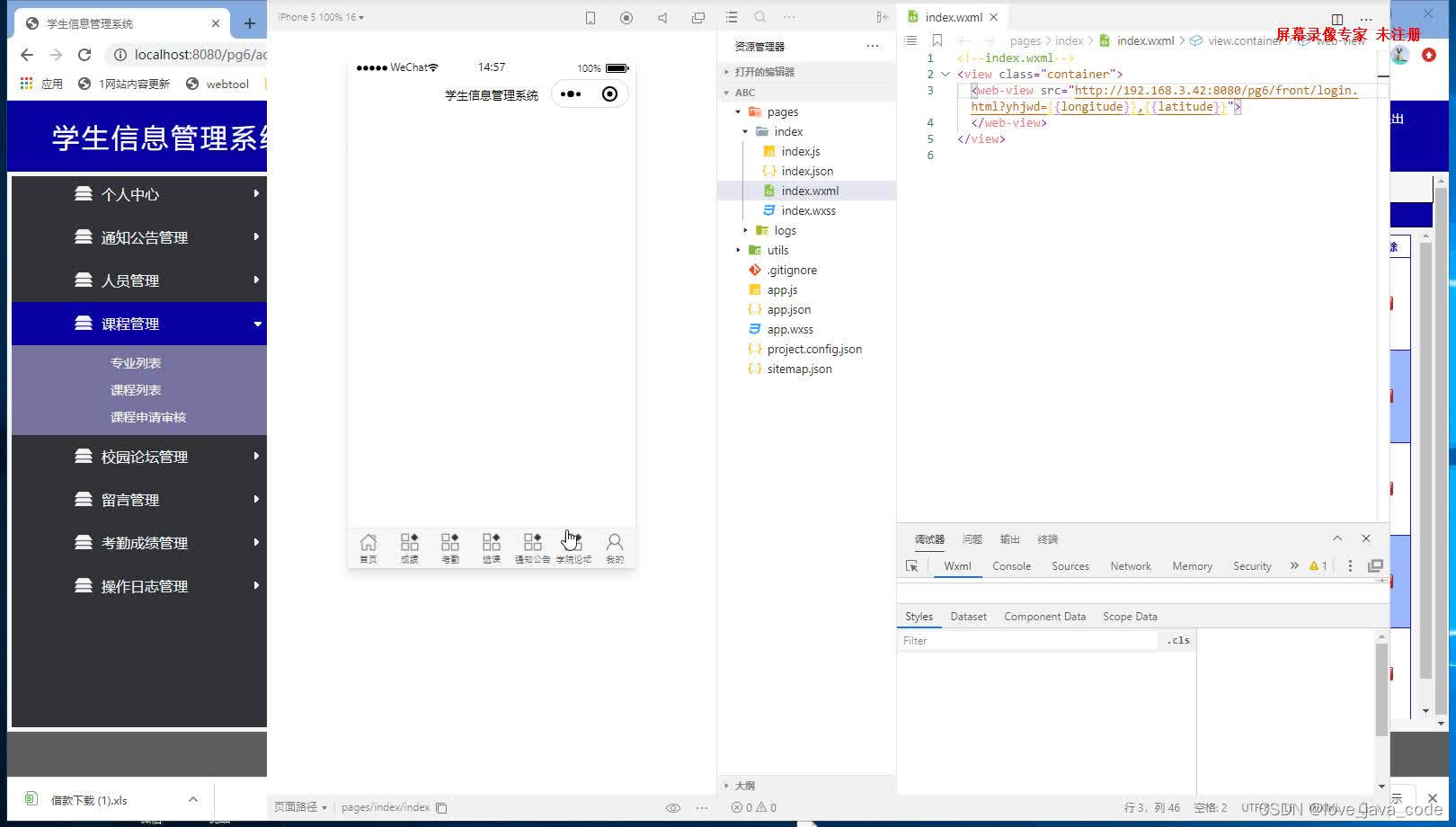Screen dimensions: 1456x827
Task: Close the index.wxml editor tab
Action: (993, 17)
